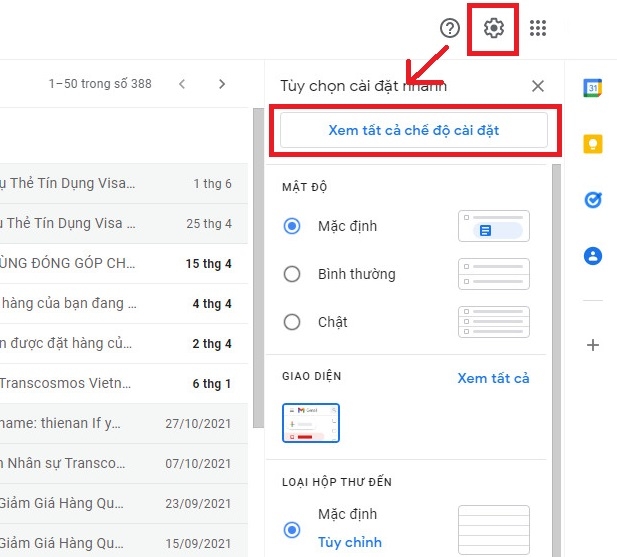The height and width of the screenshot is (557, 617).
Task: Open Google Tasks in side panel
Action: [x=593, y=200]
